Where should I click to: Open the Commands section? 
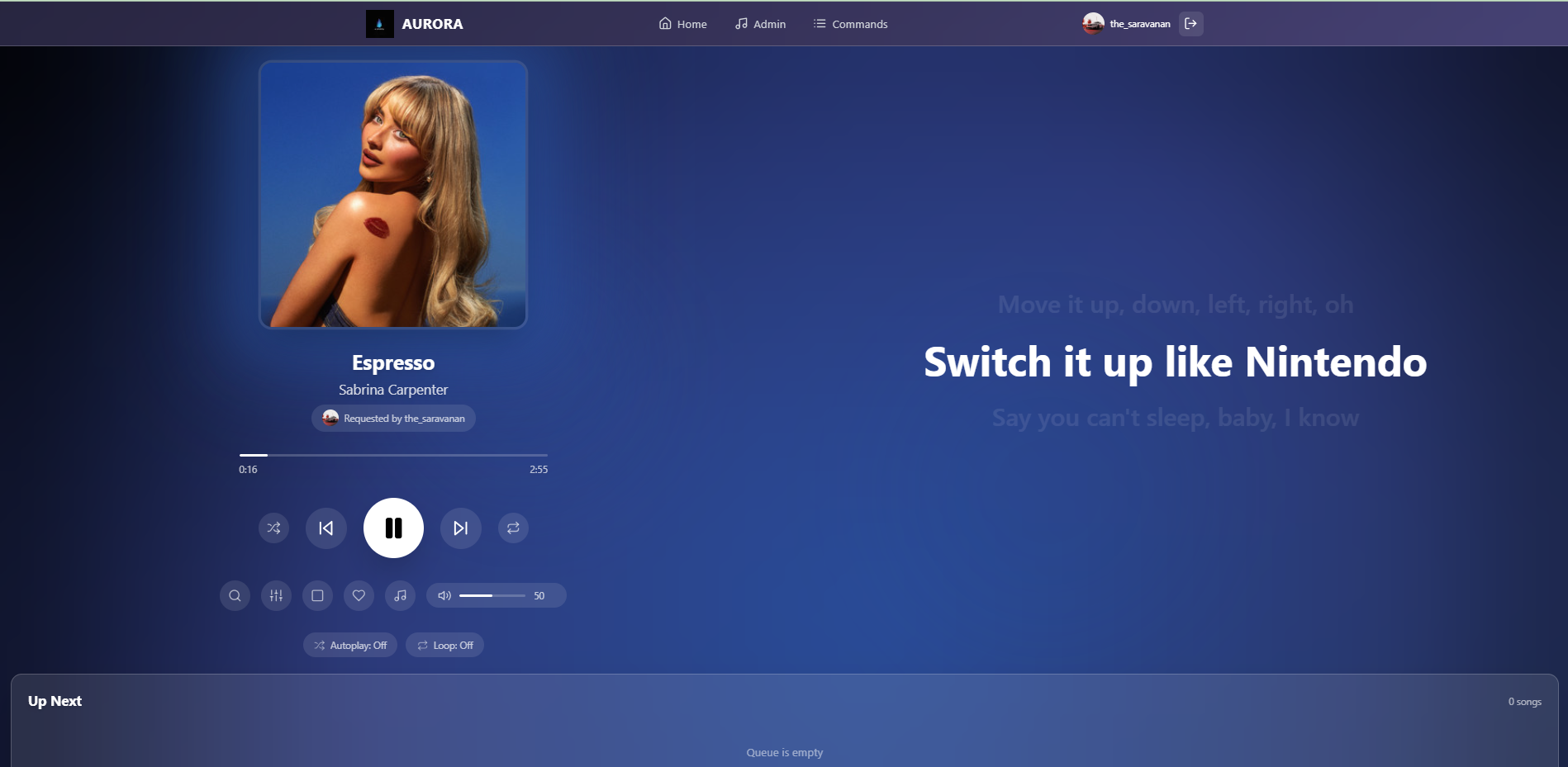point(850,24)
